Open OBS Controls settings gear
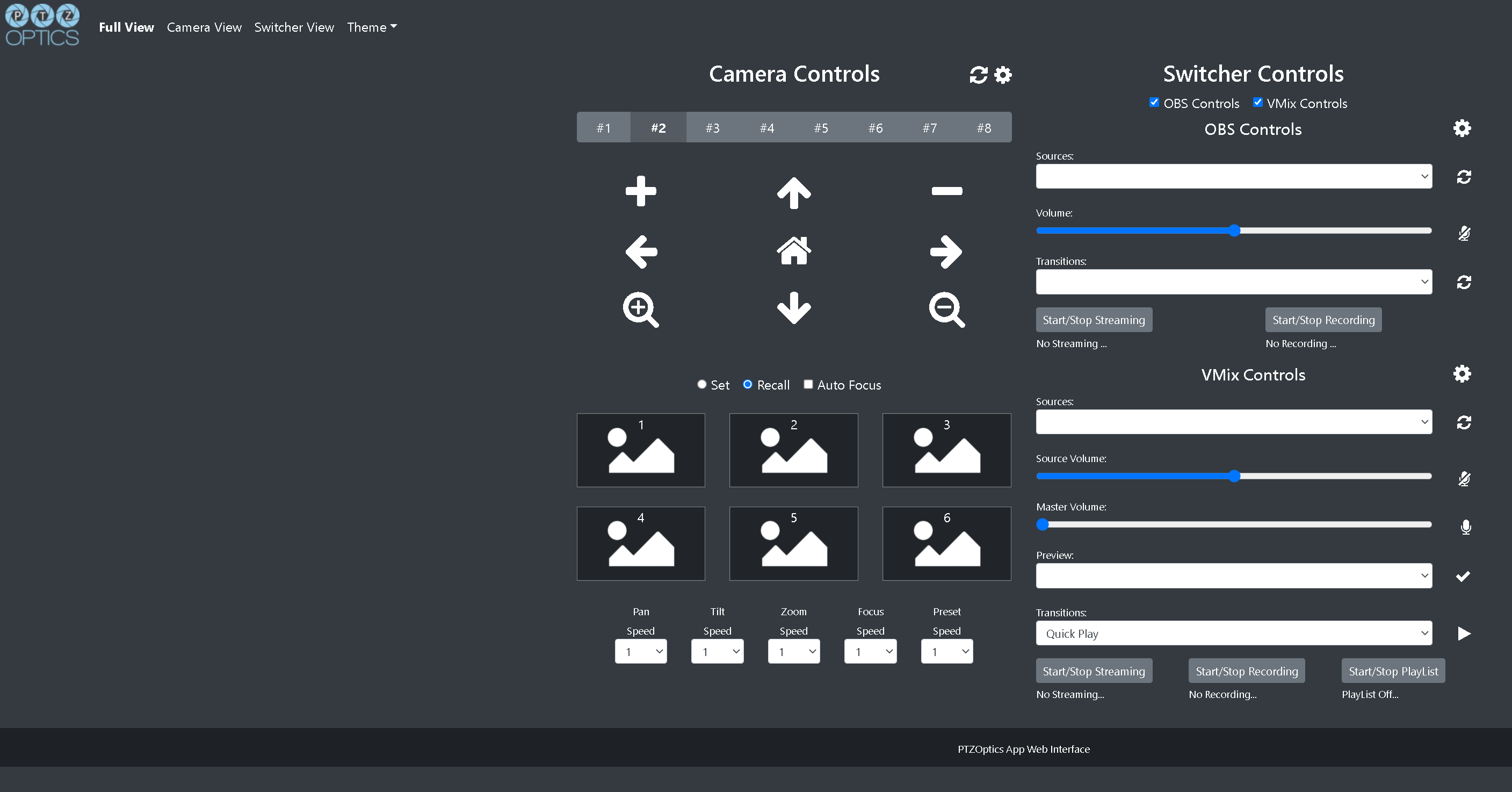 (x=1462, y=128)
